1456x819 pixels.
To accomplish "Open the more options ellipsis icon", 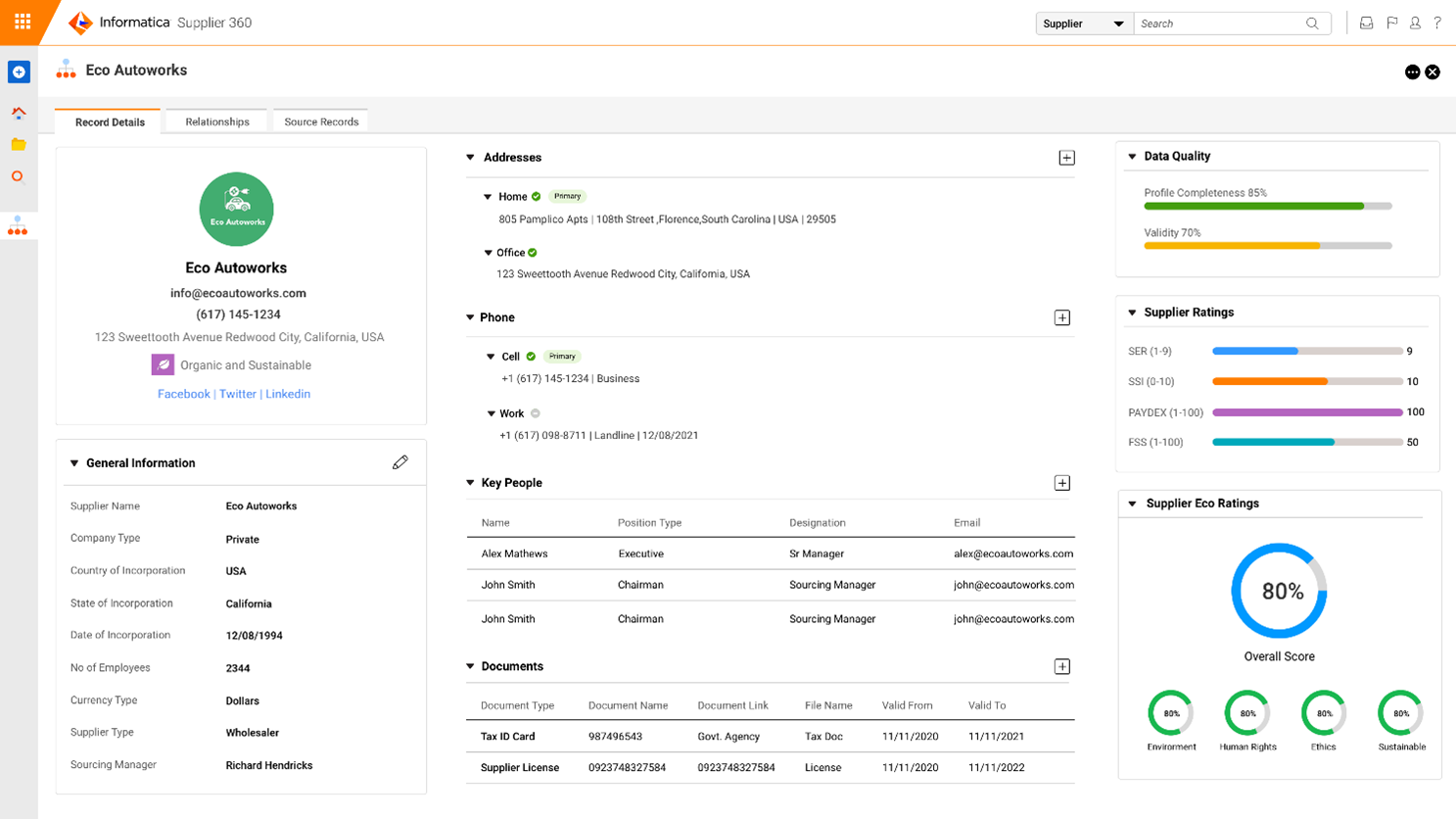I will [x=1412, y=72].
